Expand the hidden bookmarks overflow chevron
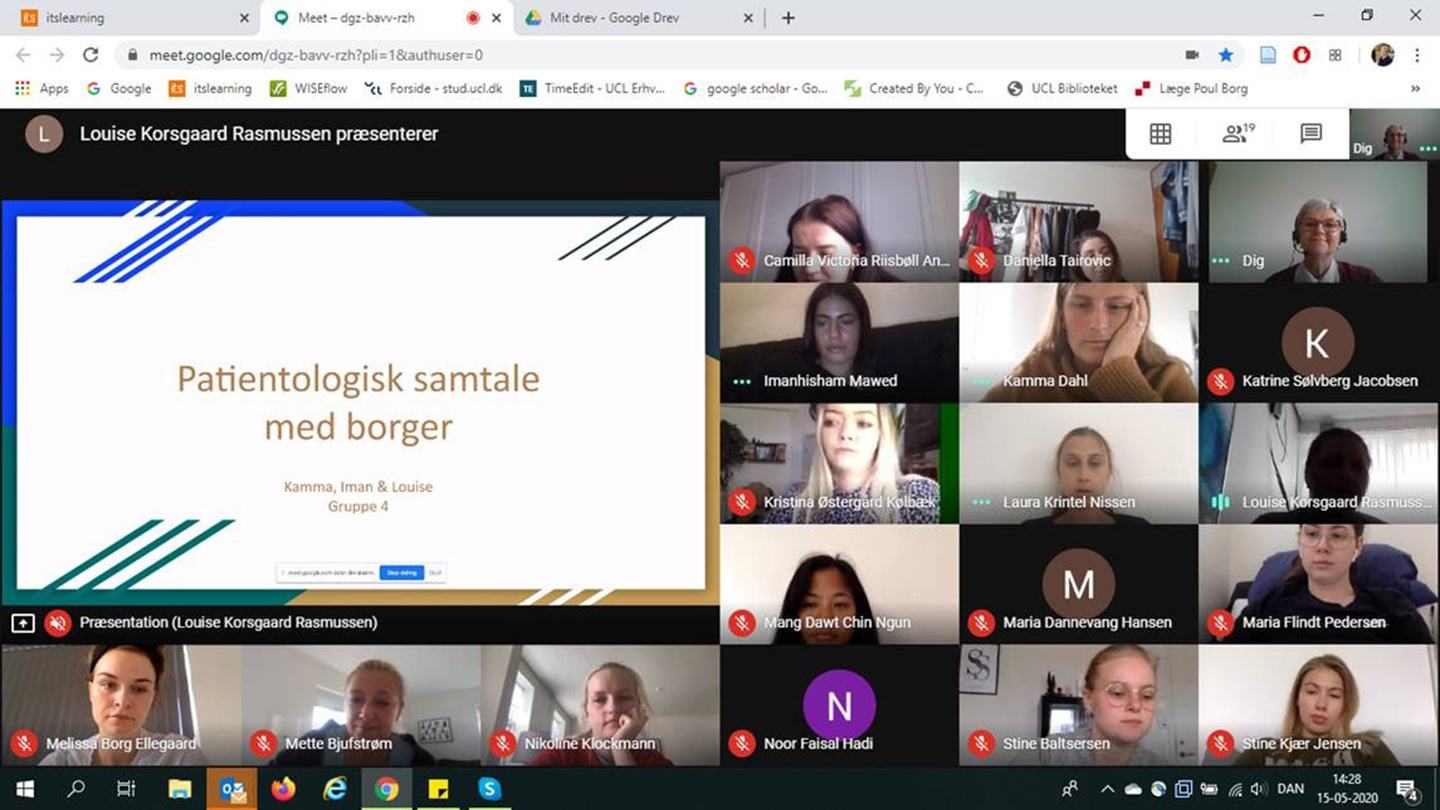The image size is (1440, 810). [1415, 88]
